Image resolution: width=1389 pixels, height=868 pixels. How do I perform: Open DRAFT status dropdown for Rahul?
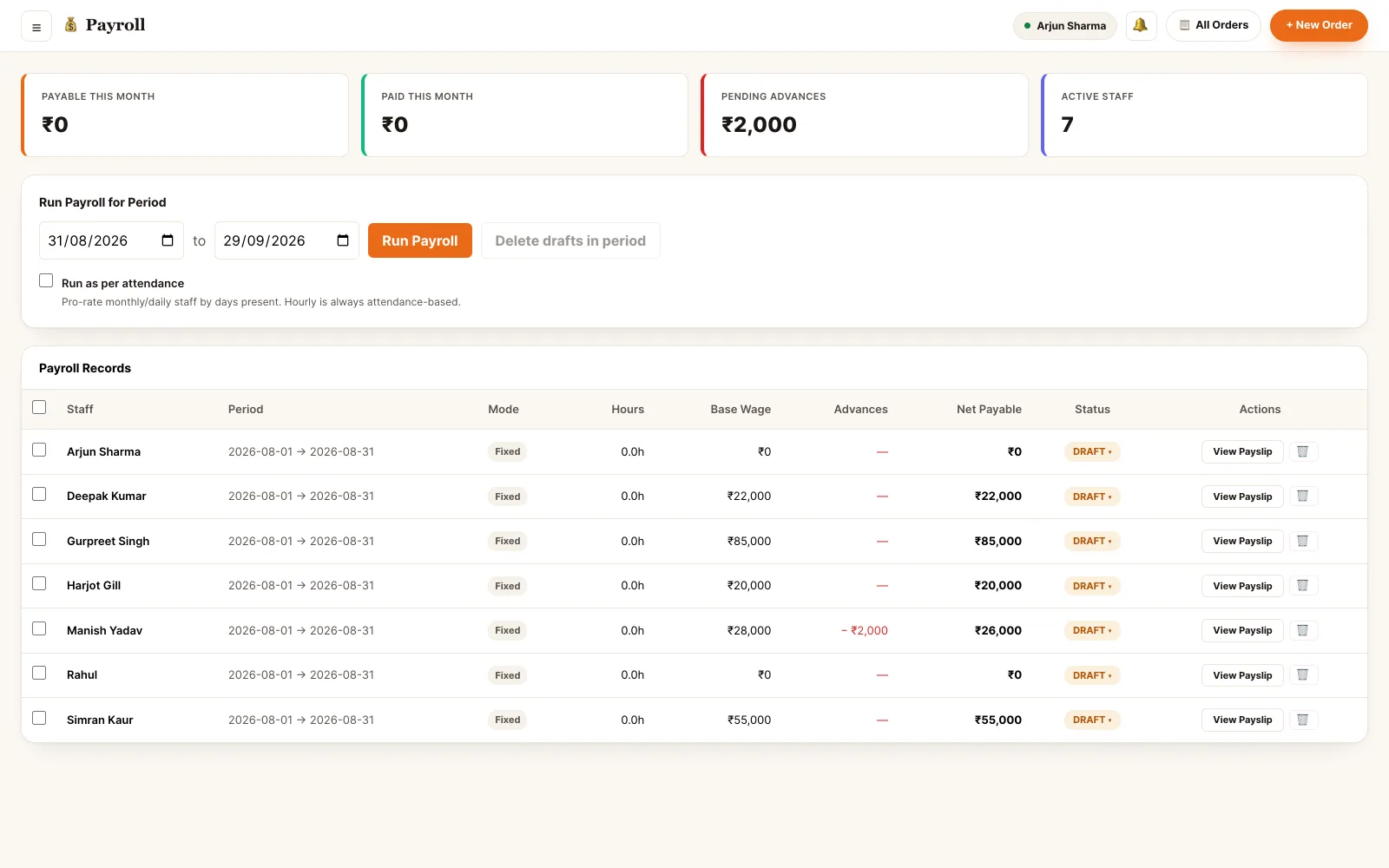click(1092, 675)
